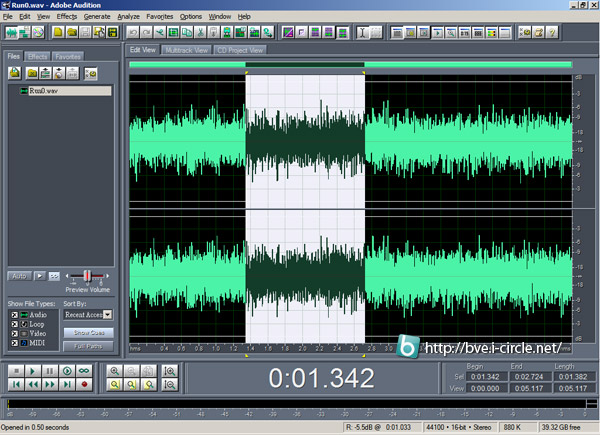Click the Go to Beginning transport button
The image size is (600, 435).
point(15,384)
